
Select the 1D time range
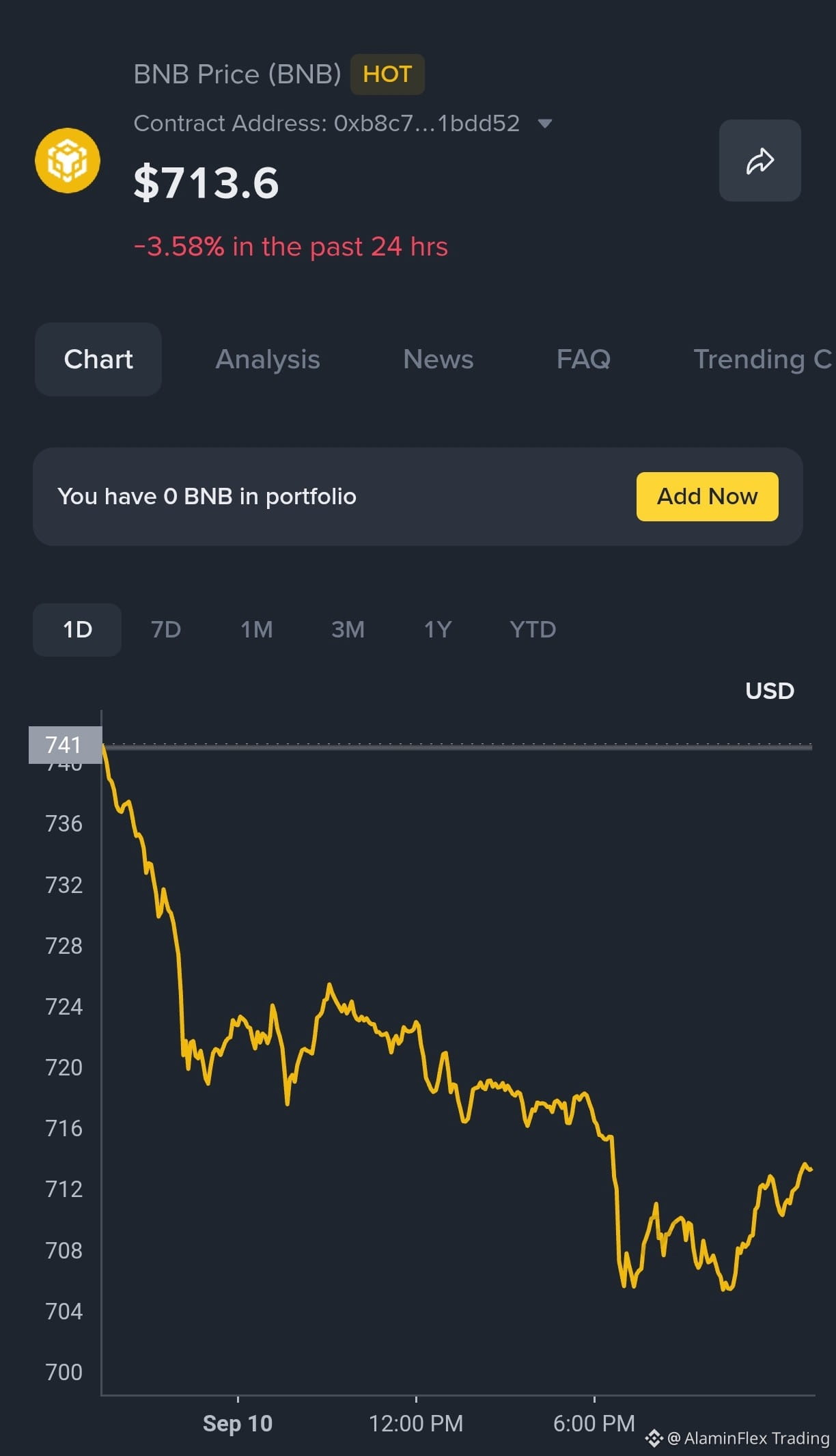[77, 629]
